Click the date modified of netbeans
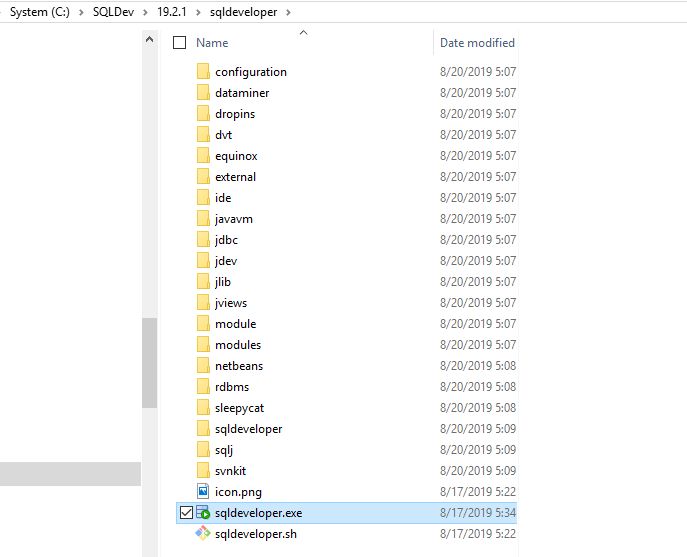Image resolution: width=687 pixels, height=557 pixels. coord(478,366)
